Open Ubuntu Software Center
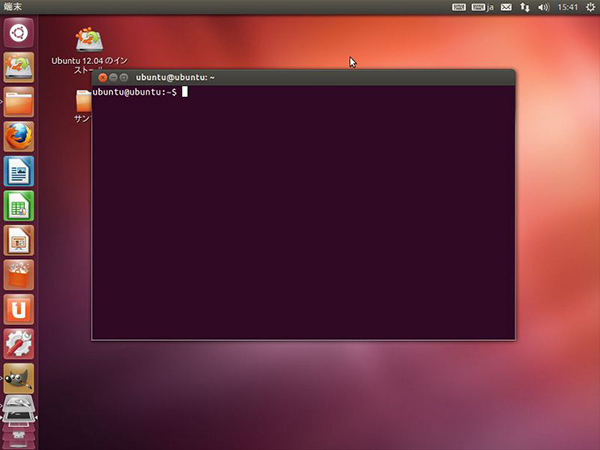 (19, 275)
